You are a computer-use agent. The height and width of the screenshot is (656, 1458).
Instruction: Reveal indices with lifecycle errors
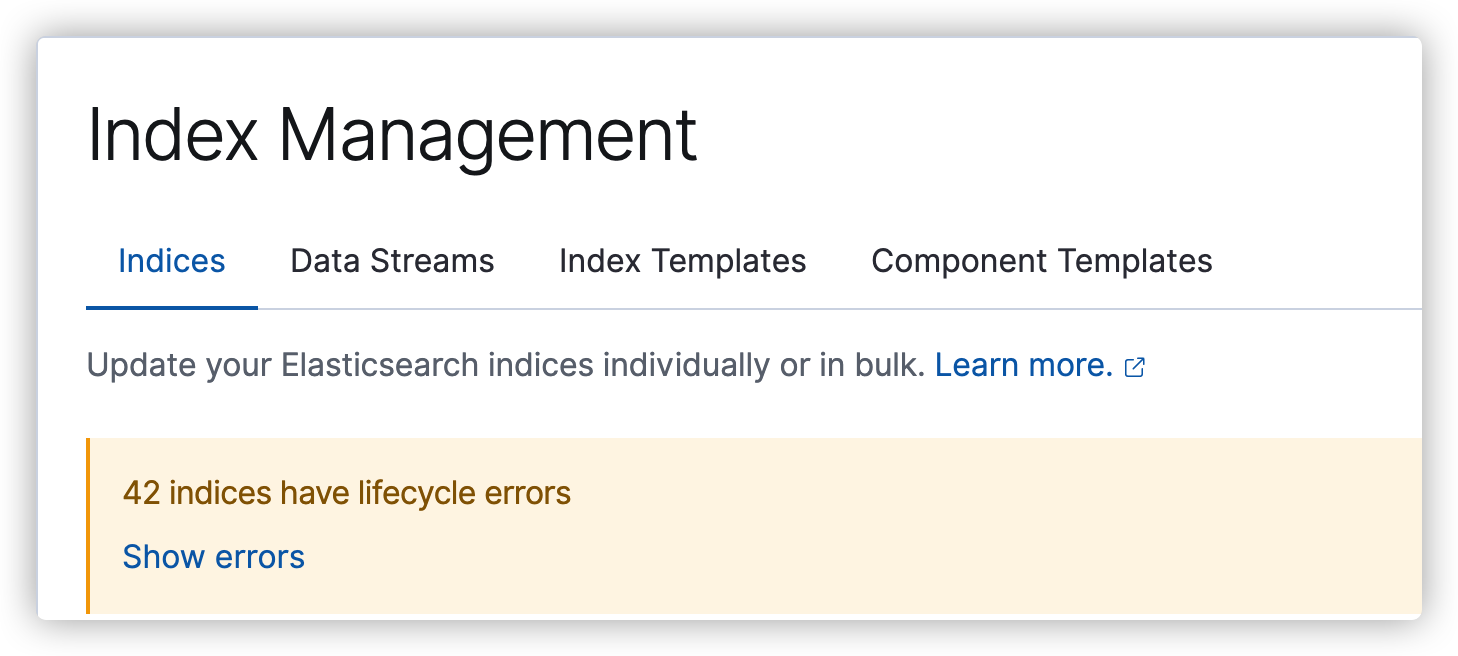tap(213, 556)
